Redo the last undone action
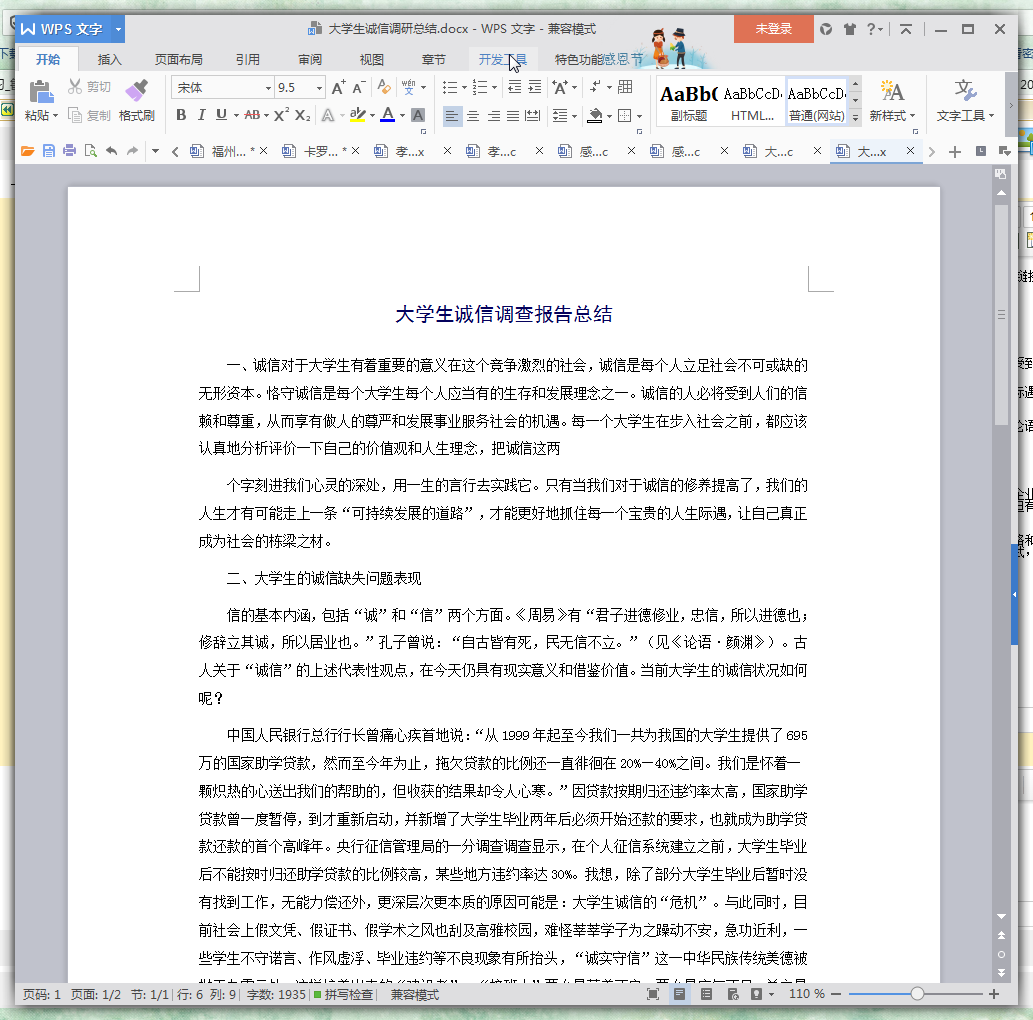 tap(132, 152)
